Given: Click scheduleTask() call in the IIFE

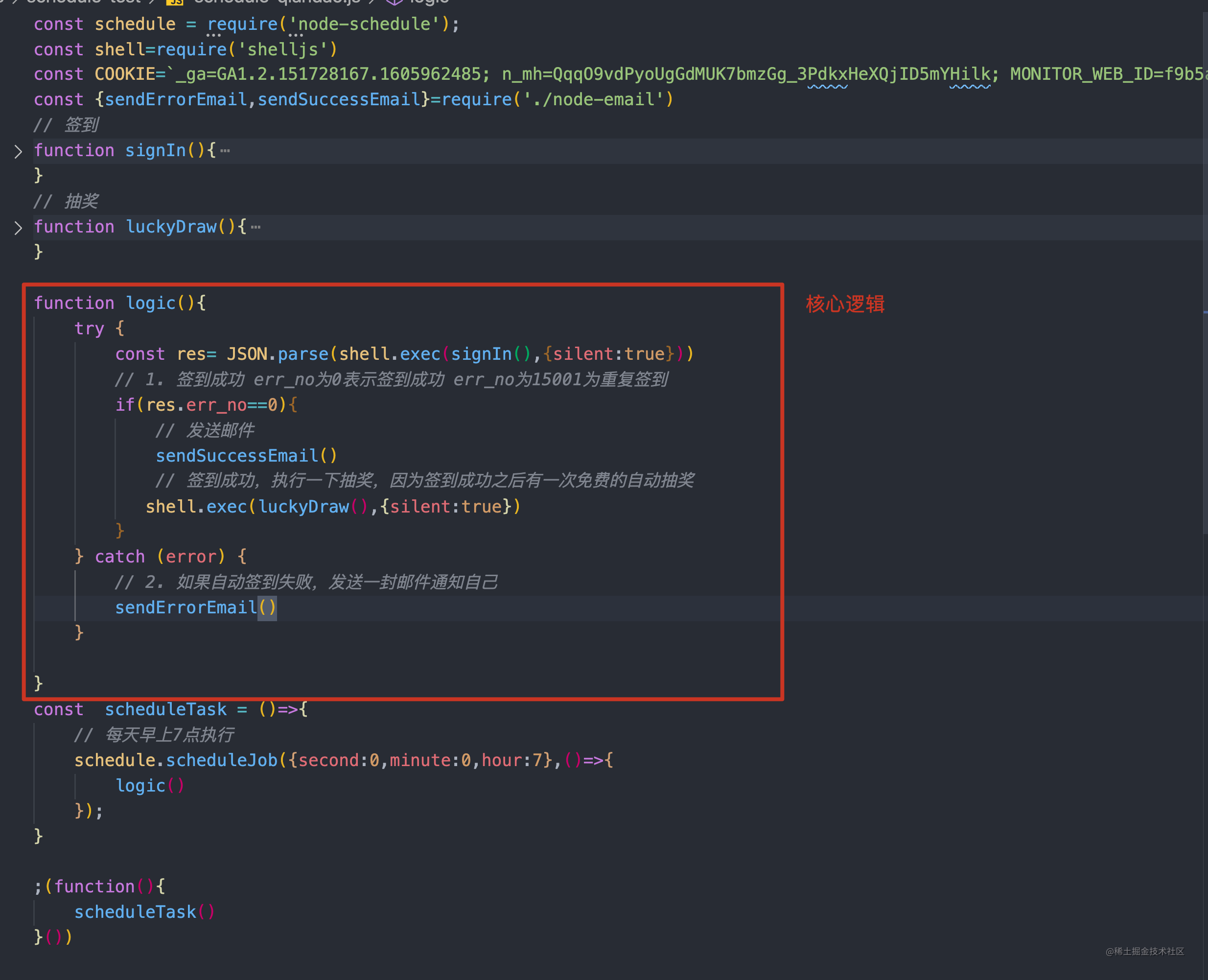Looking at the screenshot, I should pos(144,911).
